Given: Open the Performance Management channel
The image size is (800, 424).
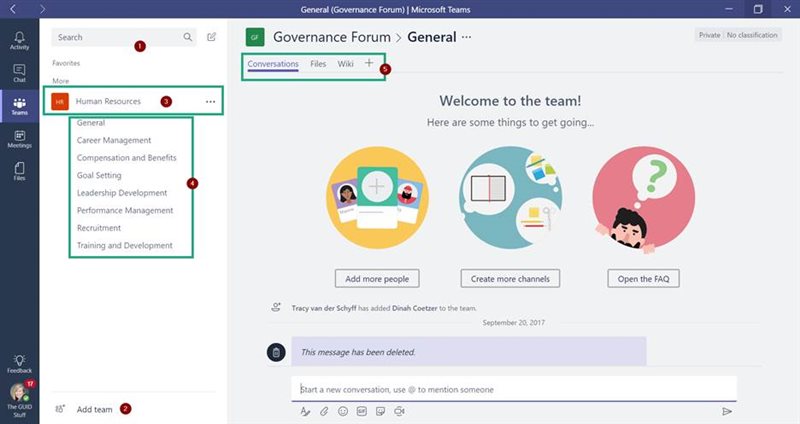Looking at the screenshot, I should [x=125, y=210].
